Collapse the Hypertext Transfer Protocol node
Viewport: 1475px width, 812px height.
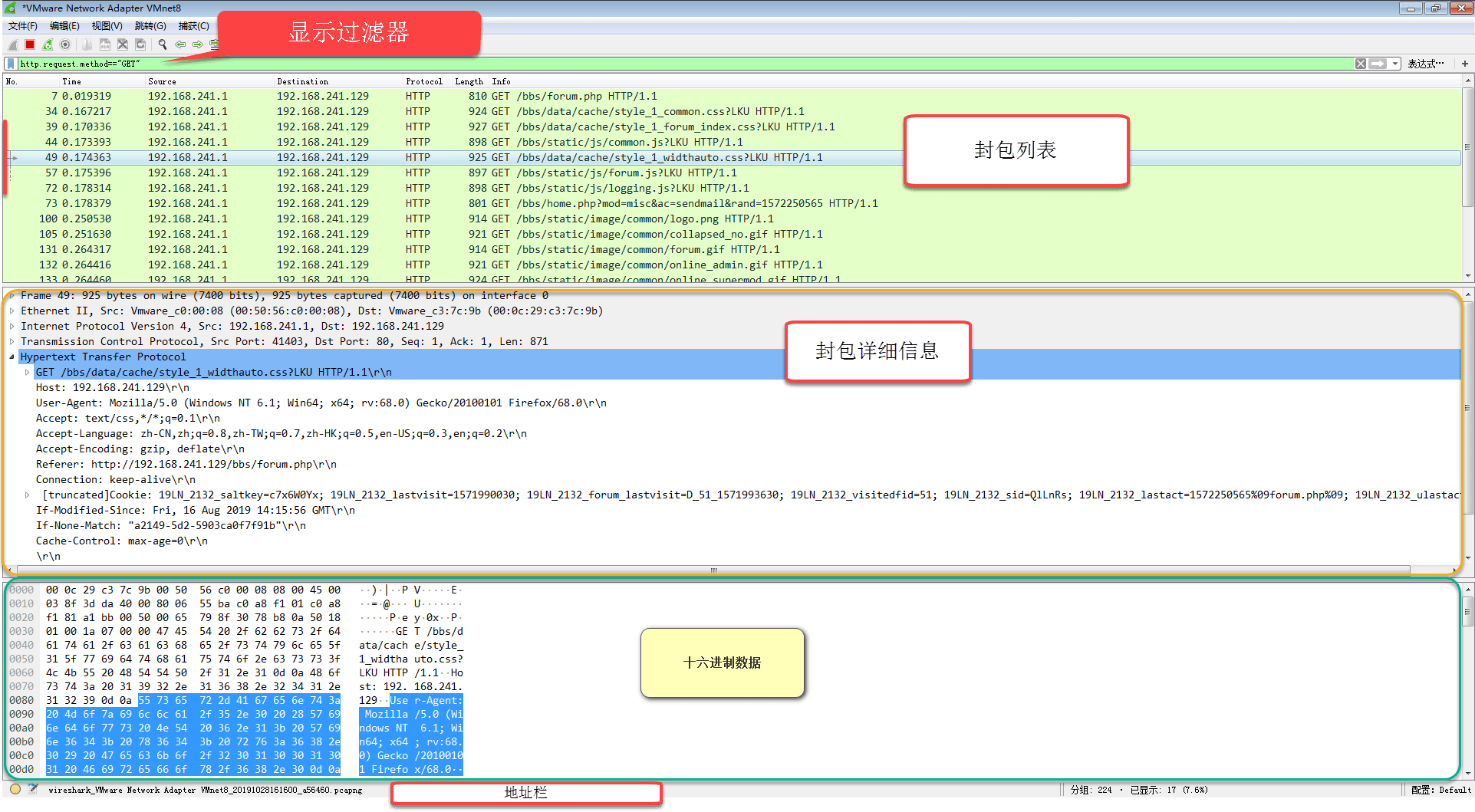pos(12,357)
